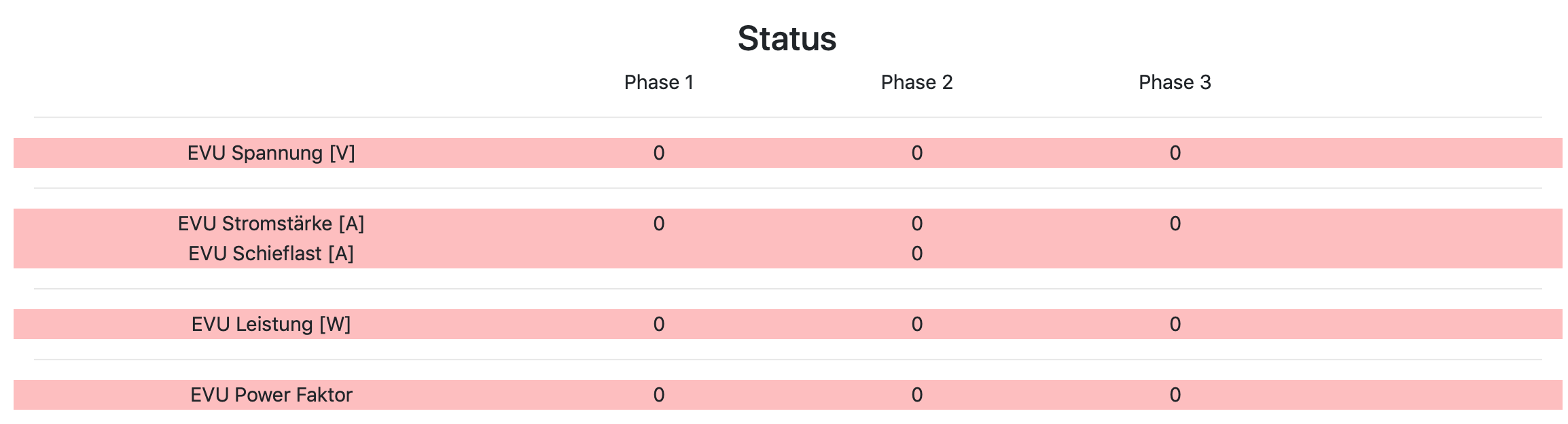Select Phase 3 value of EVU Leistung
The width and height of the screenshot is (1568, 424).
tap(1175, 324)
